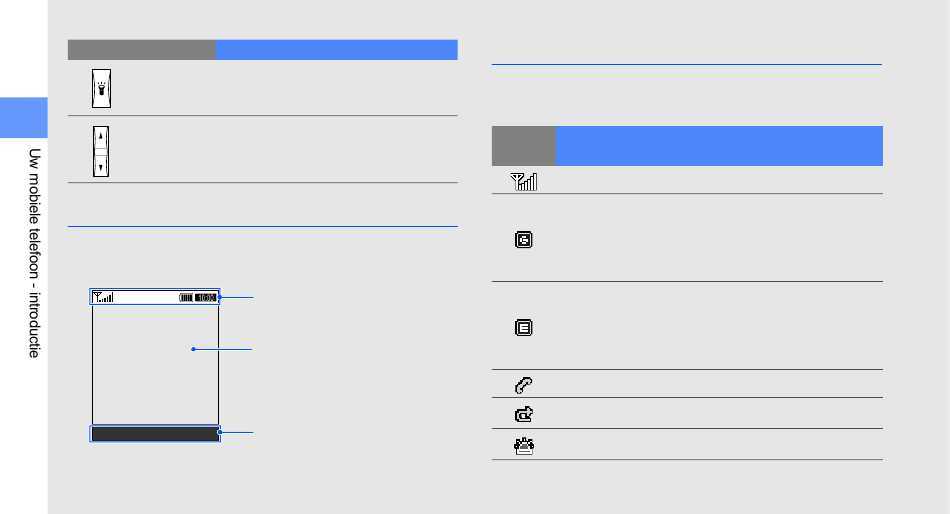
Task: Click the down arrow on volume key icon
Action: tap(101, 165)
